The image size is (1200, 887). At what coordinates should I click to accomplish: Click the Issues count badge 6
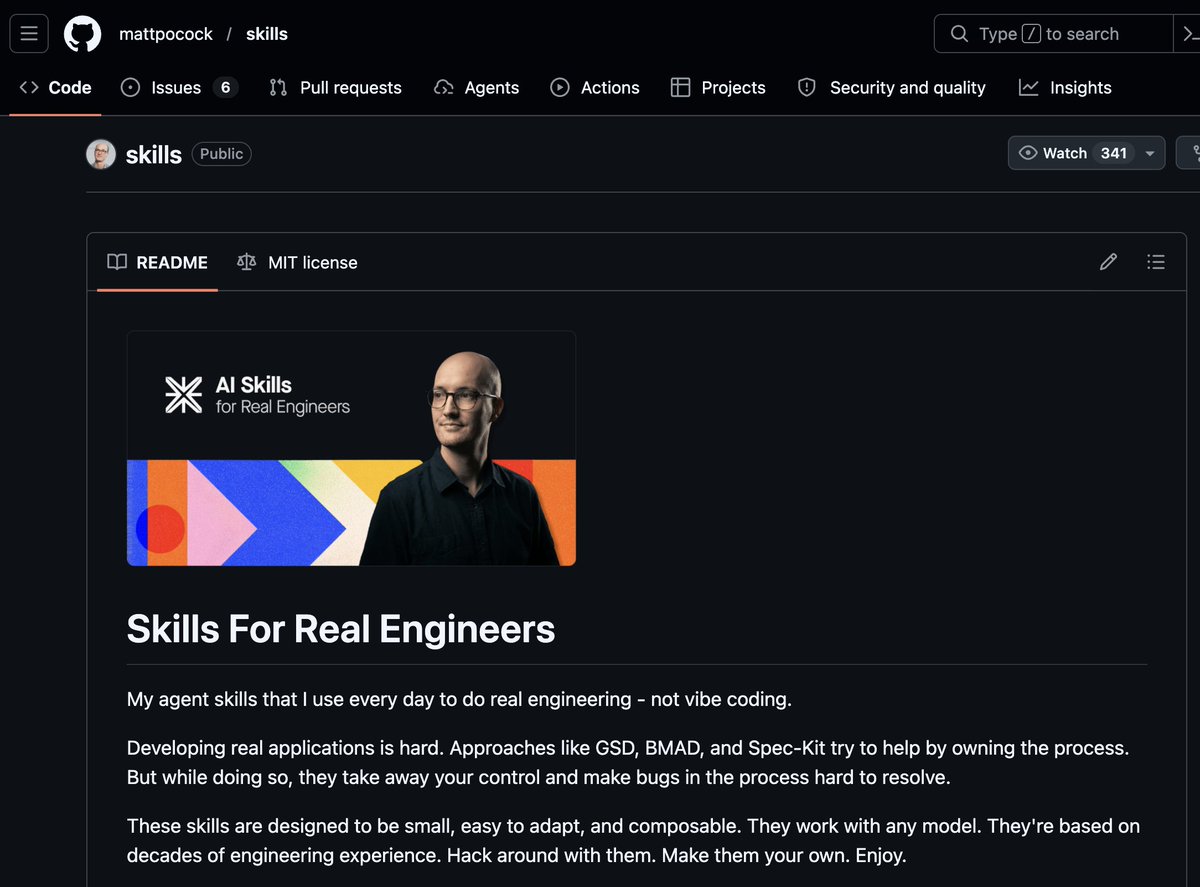225,88
